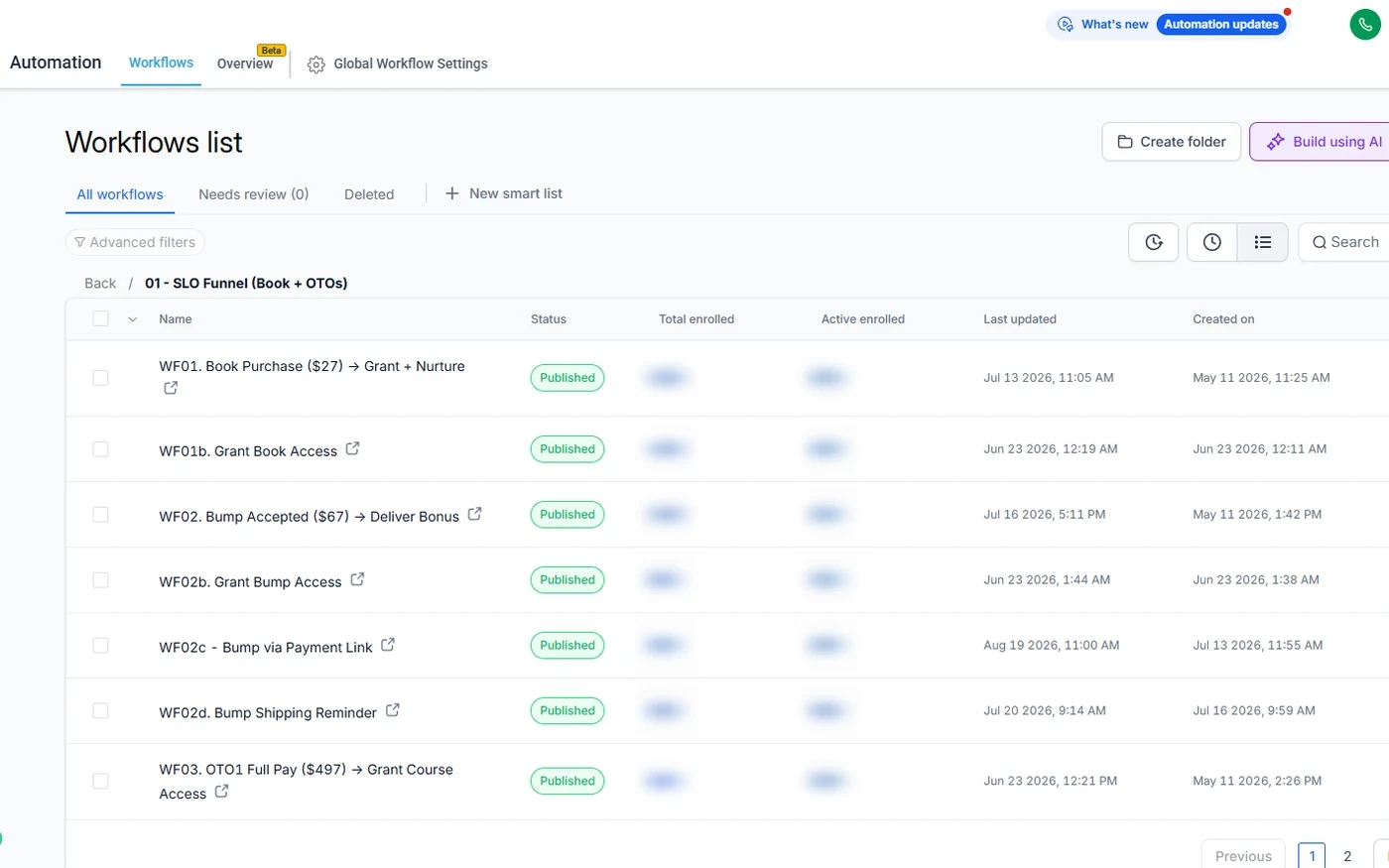The image size is (1389, 868).
Task: Click the What's new megaphone icon
Action: (x=1066, y=25)
